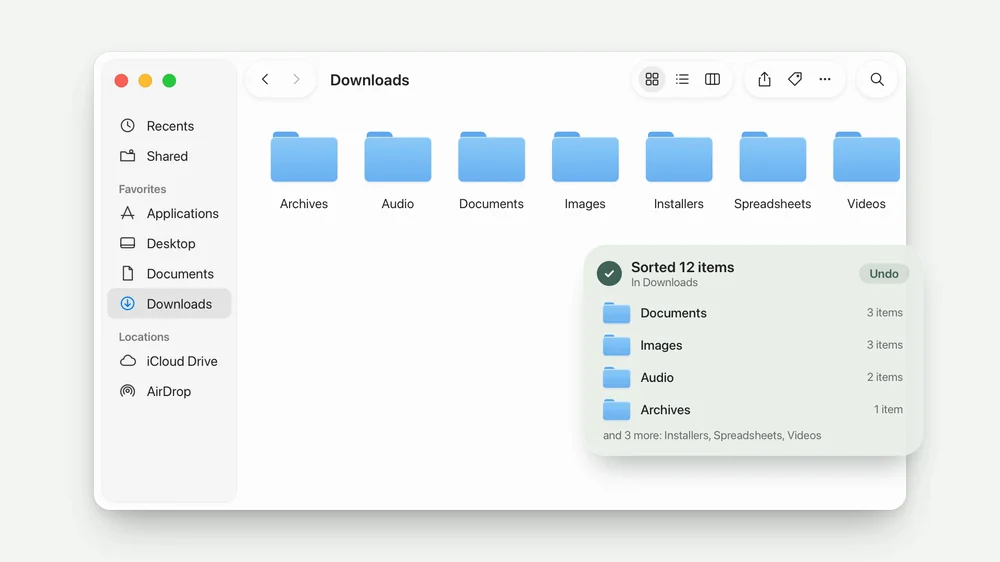This screenshot has height=562, width=1000.
Task: Click Images row in sorted notification
Action: (x=753, y=345)
